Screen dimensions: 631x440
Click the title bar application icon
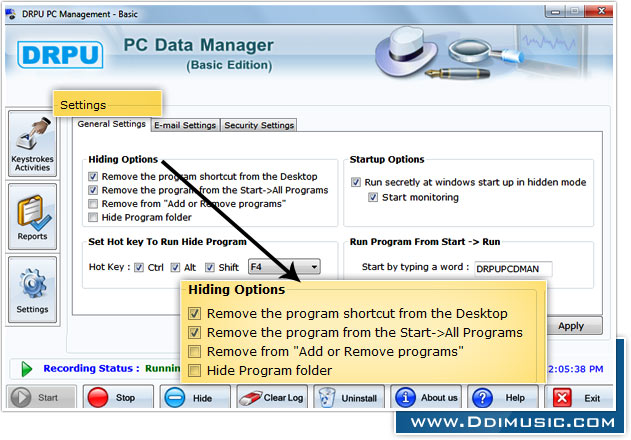point(11,14)
